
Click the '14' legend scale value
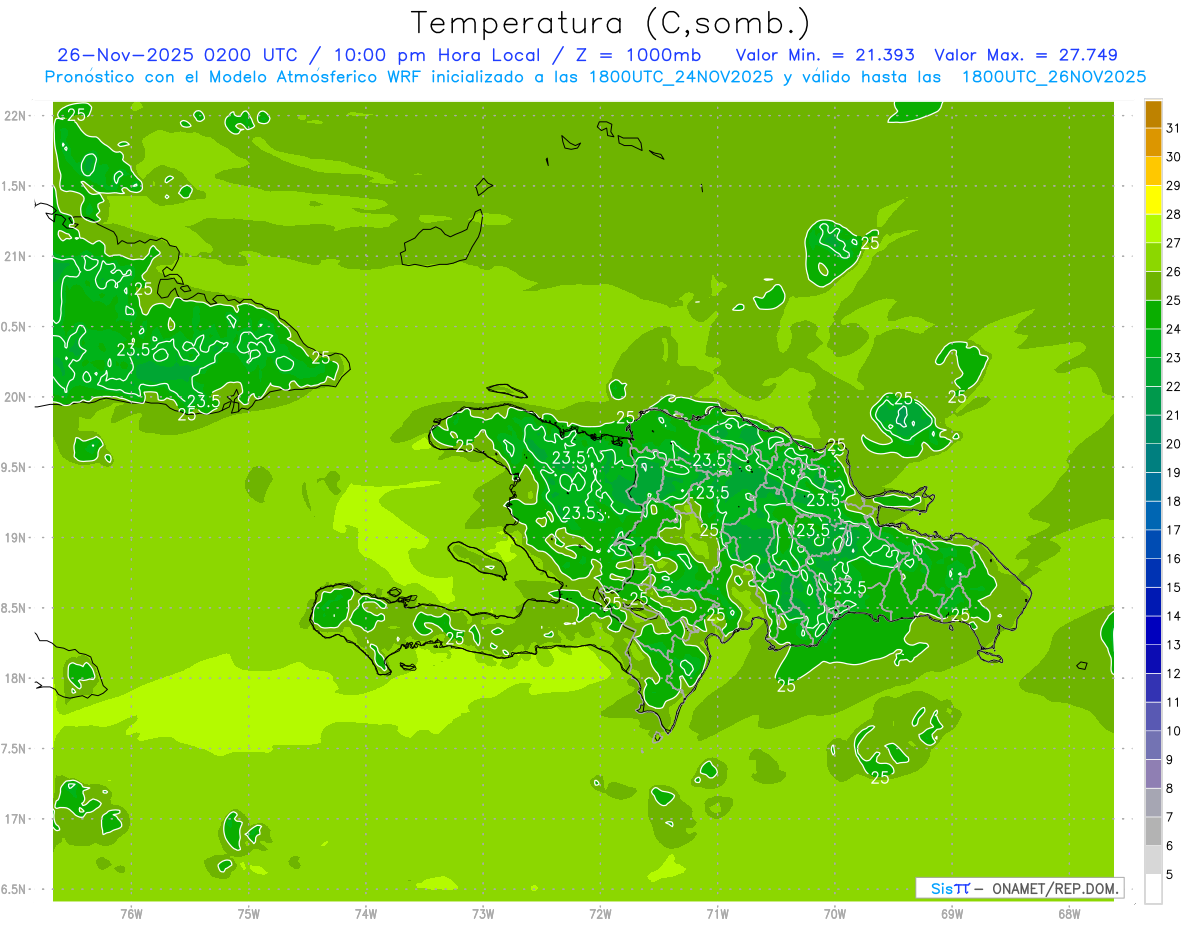[x=1174, y=616]
